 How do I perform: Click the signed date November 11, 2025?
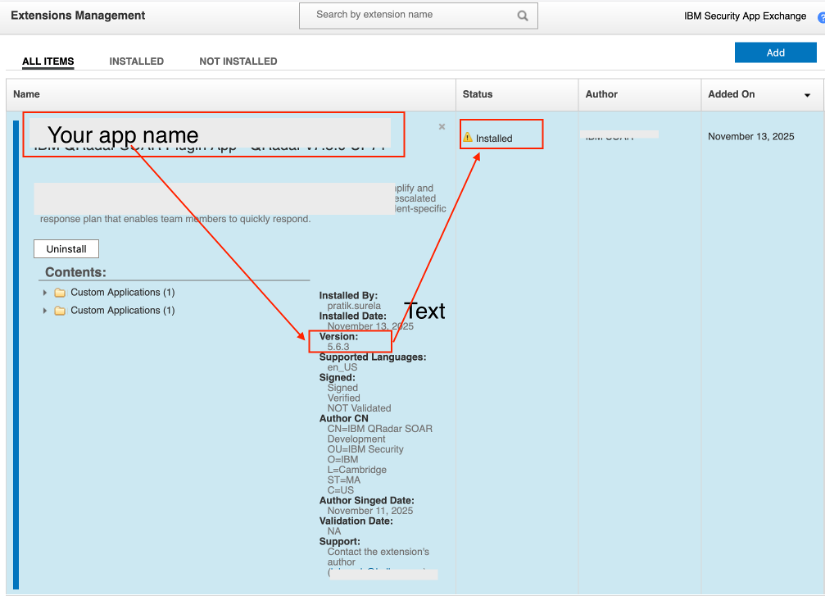pyautogui.click(x=370, y=511)
